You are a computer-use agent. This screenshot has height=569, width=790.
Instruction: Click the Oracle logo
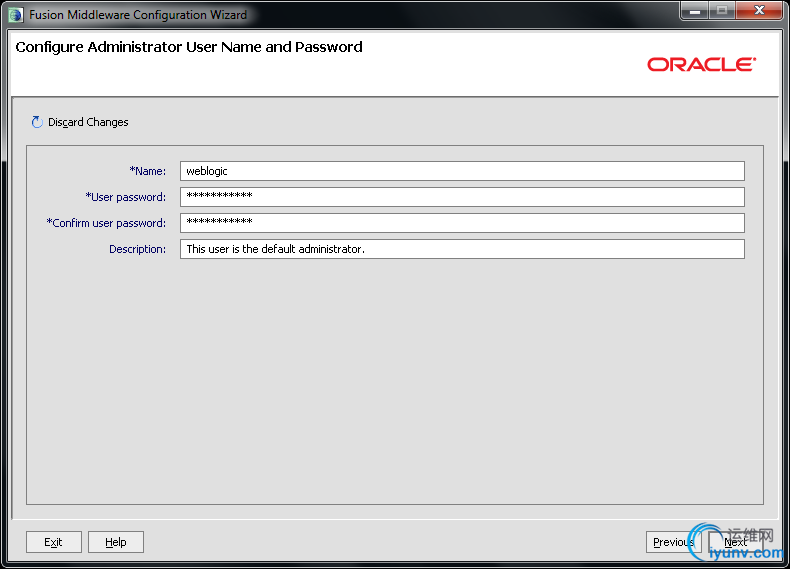(x=701, y=65)
